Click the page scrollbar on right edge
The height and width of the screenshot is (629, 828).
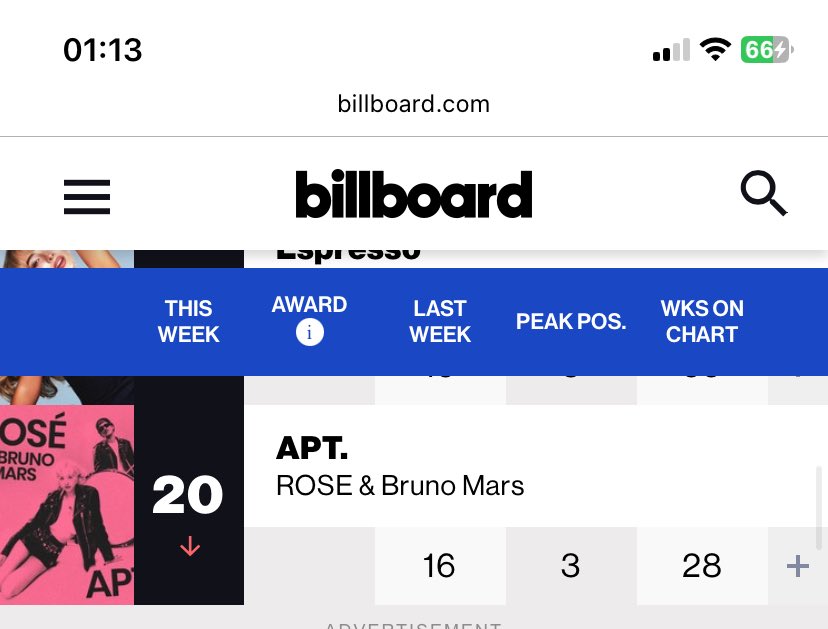(818, 508)
